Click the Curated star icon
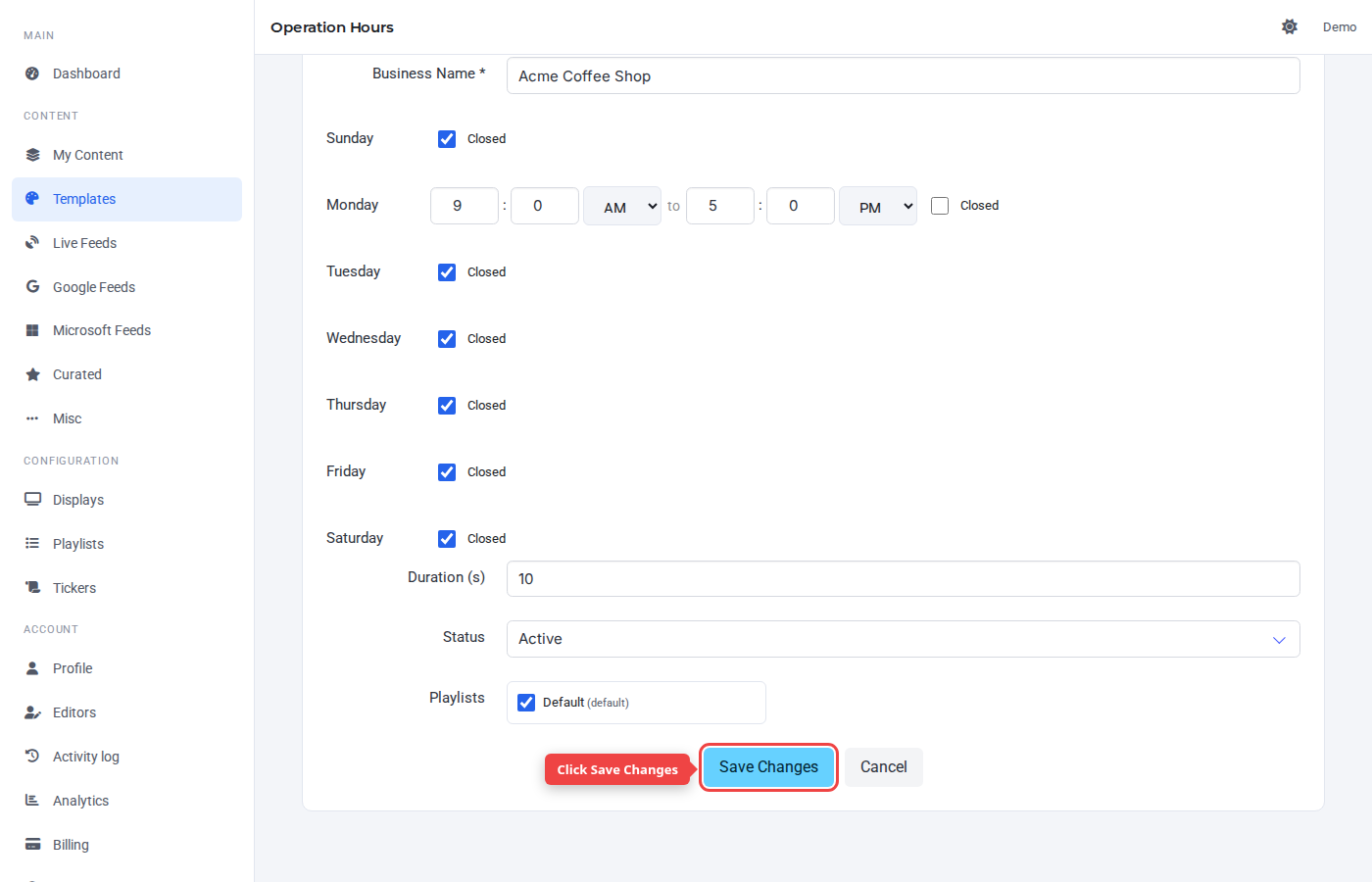 tap(32, 374)
